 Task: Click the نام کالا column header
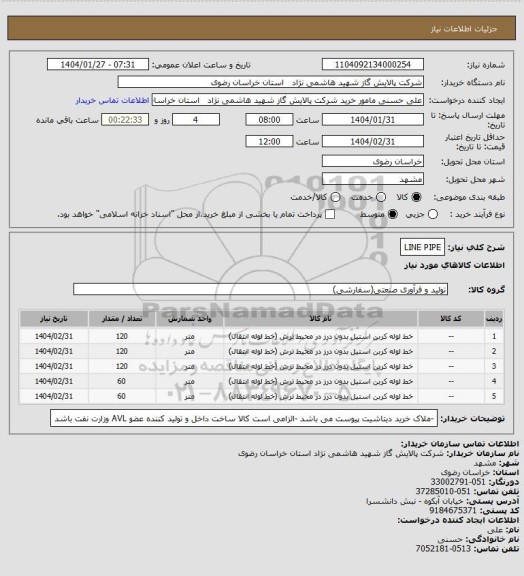click(320, 319)
